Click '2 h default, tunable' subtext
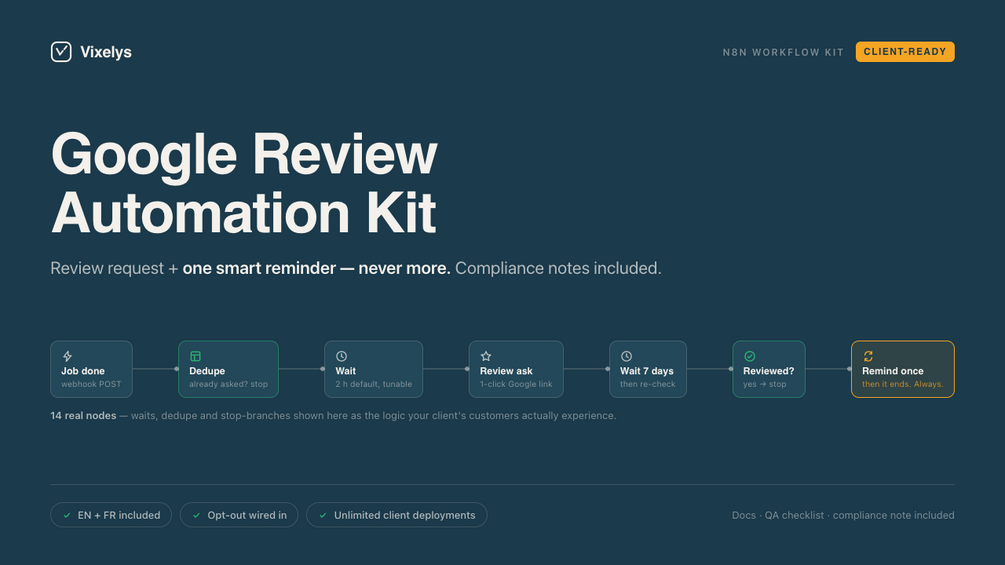Viewport: 1005px width, 565px height. click(374, 384)
